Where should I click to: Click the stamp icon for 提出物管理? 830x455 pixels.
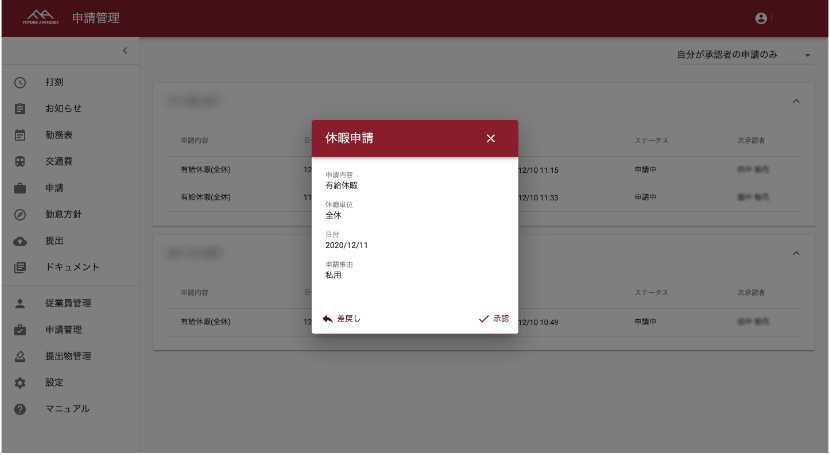(x=20, y=357)
